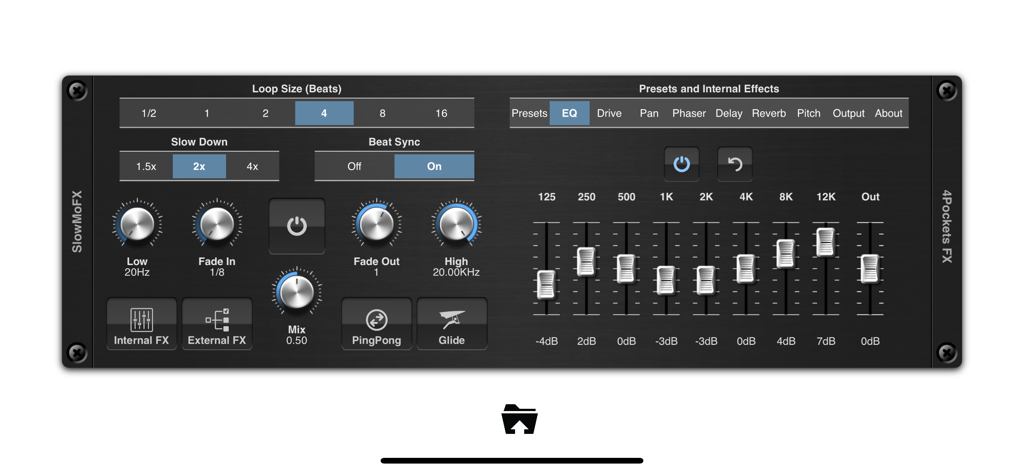The image size is (1024, 473).
Task: Choose 4x slow down
Action: coord(252,166)
